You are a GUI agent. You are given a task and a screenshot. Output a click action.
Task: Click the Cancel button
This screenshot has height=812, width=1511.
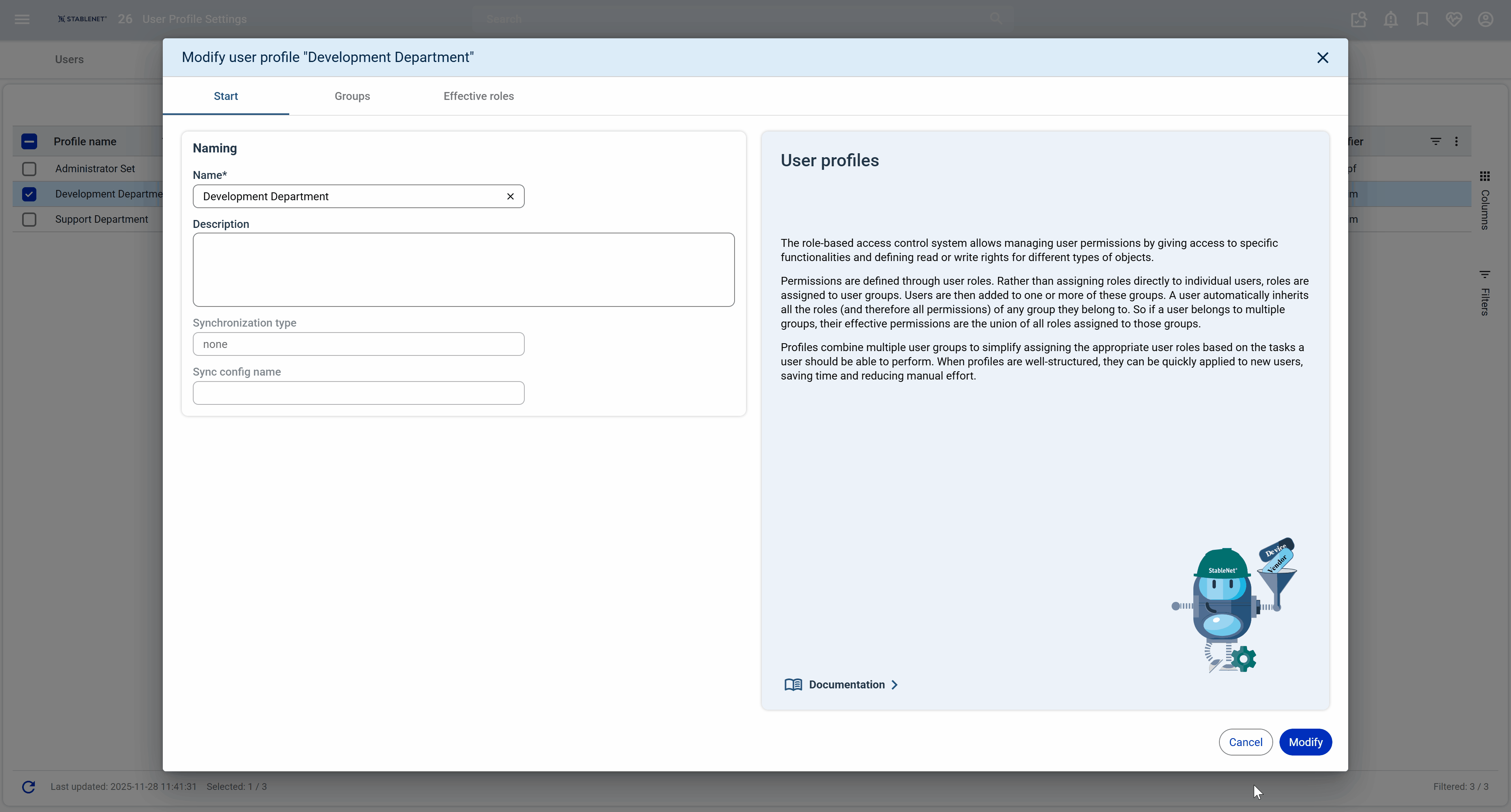point(1245,742)
